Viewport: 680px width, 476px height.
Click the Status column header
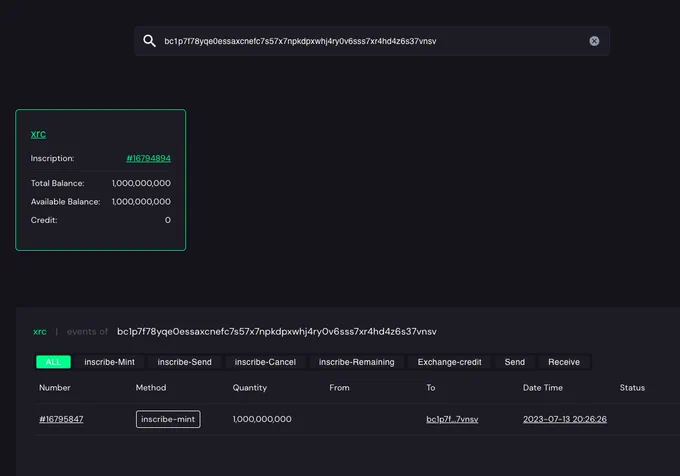[632, 388]
